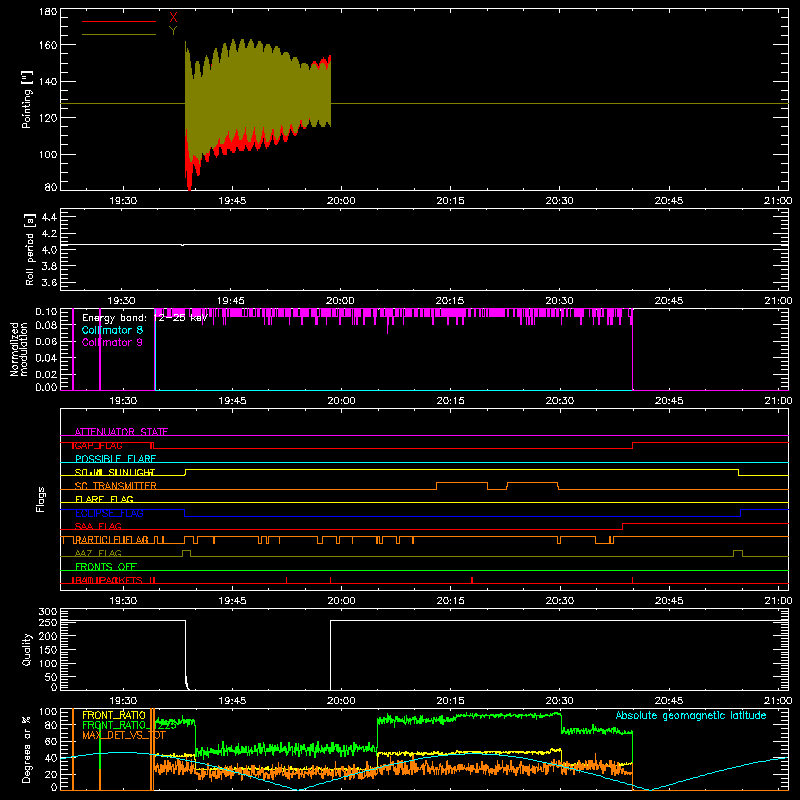This screenshot has width=800, height=800.
Task: Click the POSSIBLE_FLARE flag label
Action: click(x=115, y=459)
